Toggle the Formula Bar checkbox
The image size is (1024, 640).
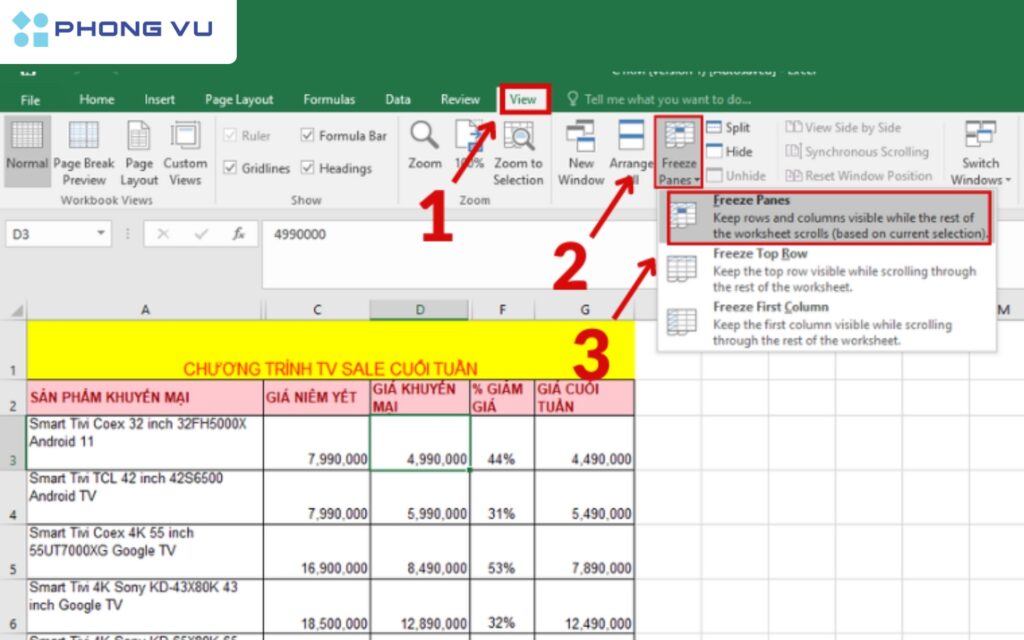(x=308, y=135)
